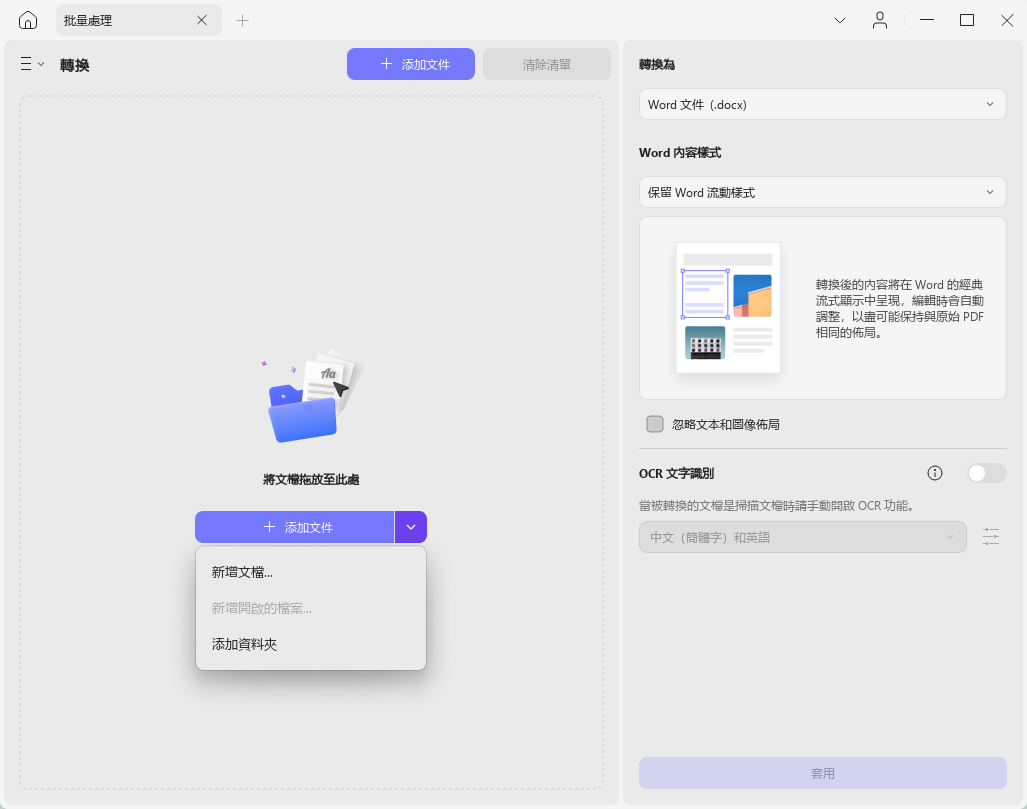Open OCR settings sliders icon
This screenshot has width=1027, height=809.
tap(991, 537)
